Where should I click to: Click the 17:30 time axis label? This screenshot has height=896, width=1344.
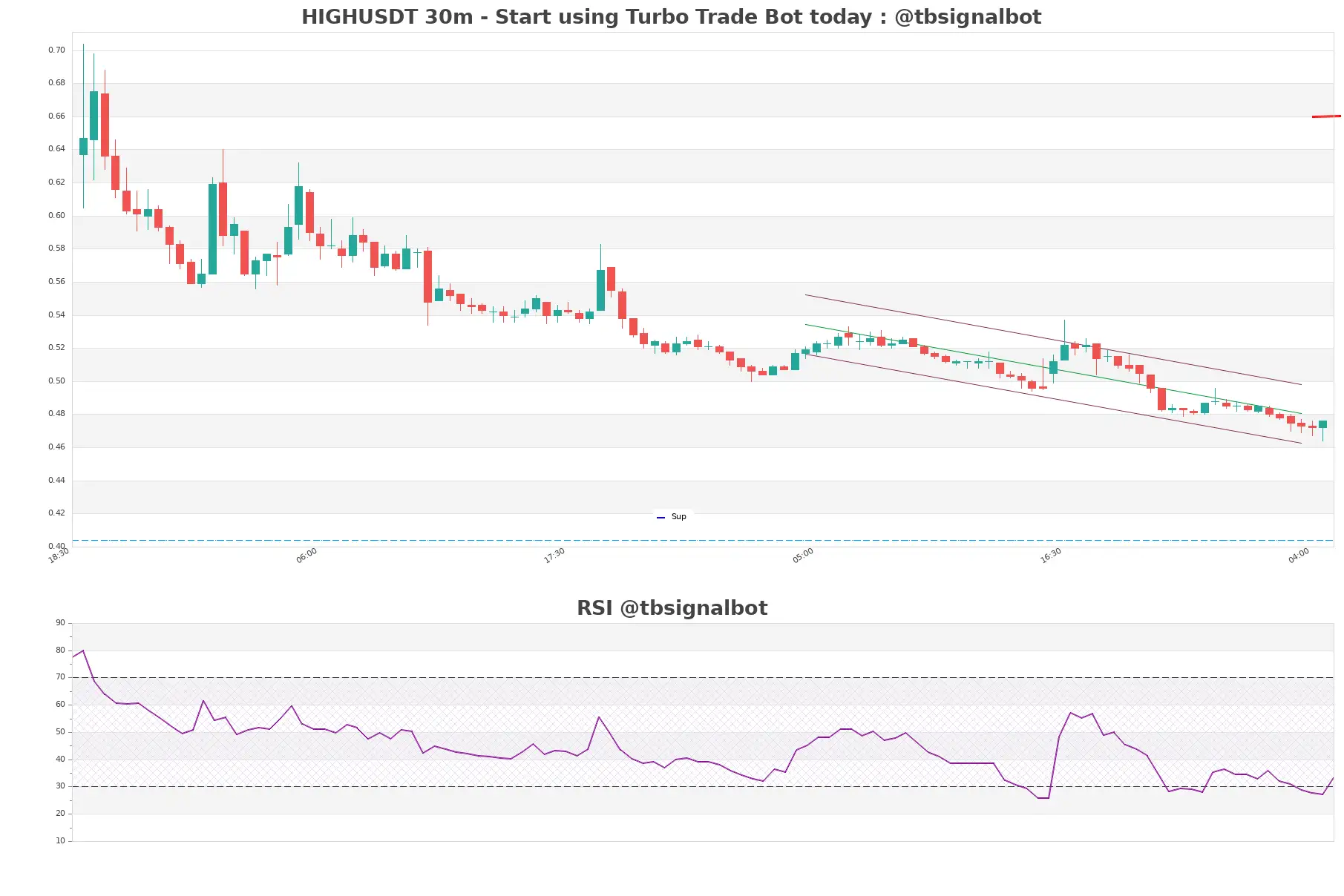554,556
